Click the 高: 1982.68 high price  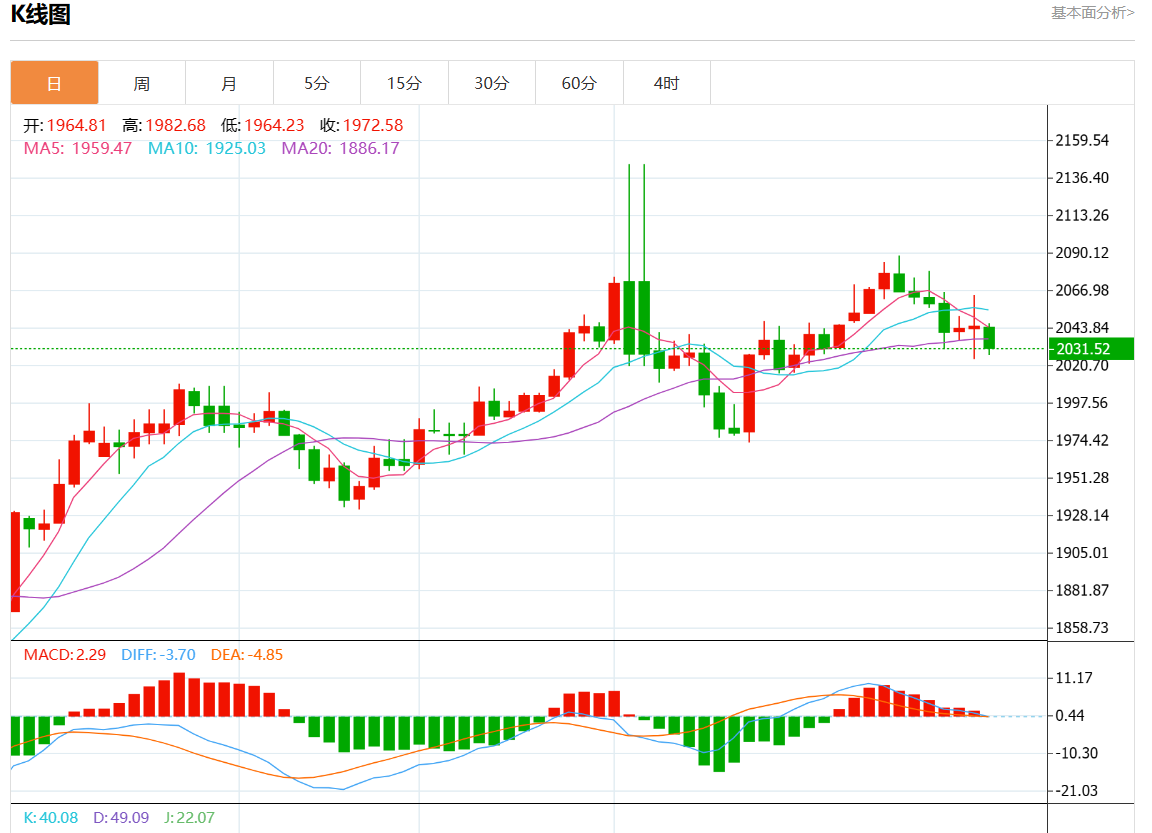(164, 126)
